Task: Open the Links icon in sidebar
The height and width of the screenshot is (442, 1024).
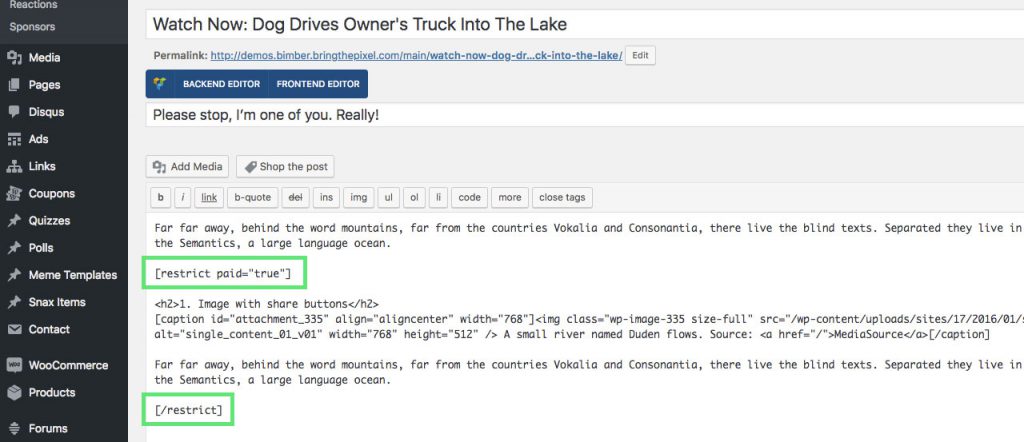Action: point(14,166)
